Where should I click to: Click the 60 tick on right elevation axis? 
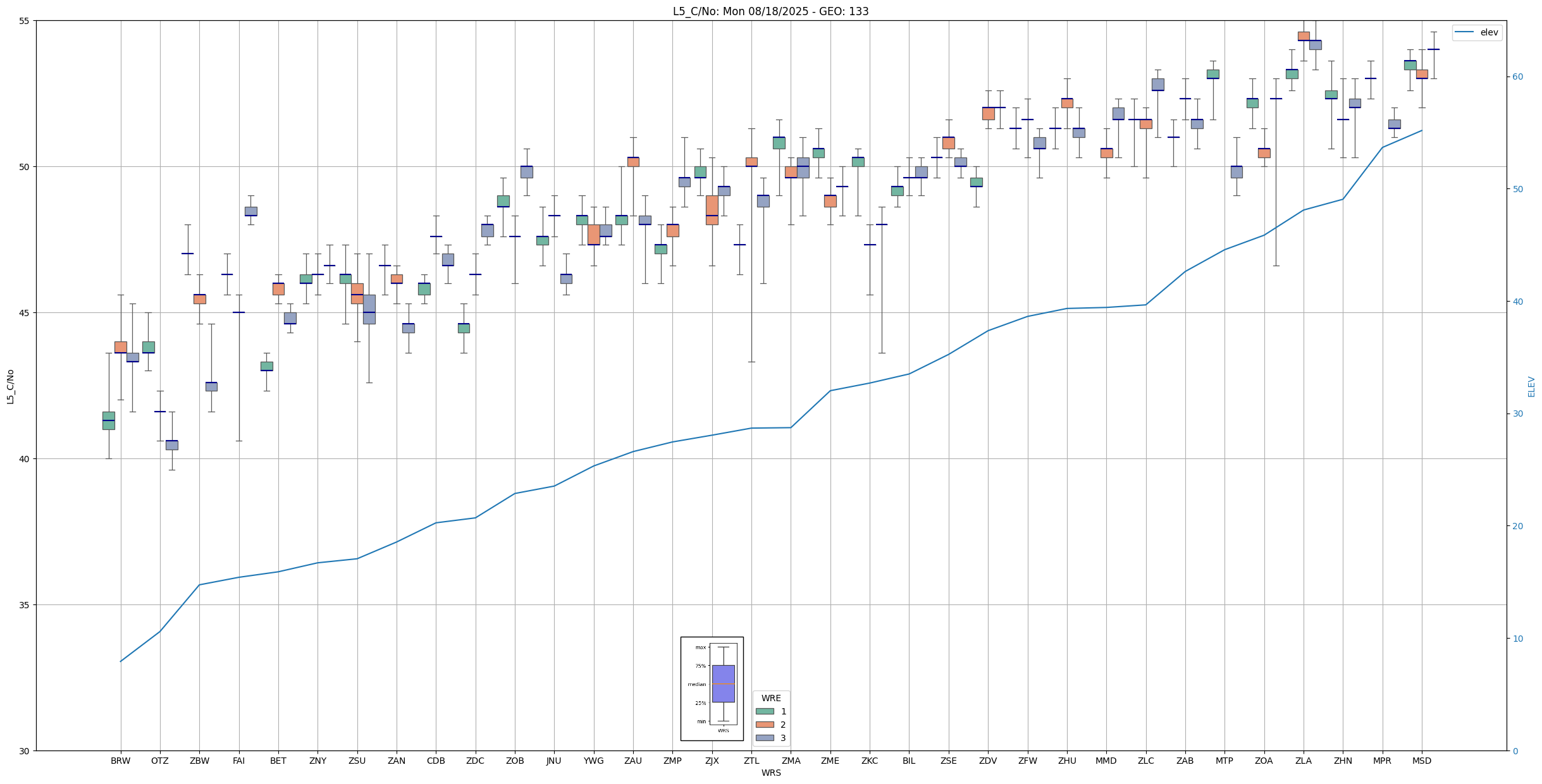(1517, 77)
